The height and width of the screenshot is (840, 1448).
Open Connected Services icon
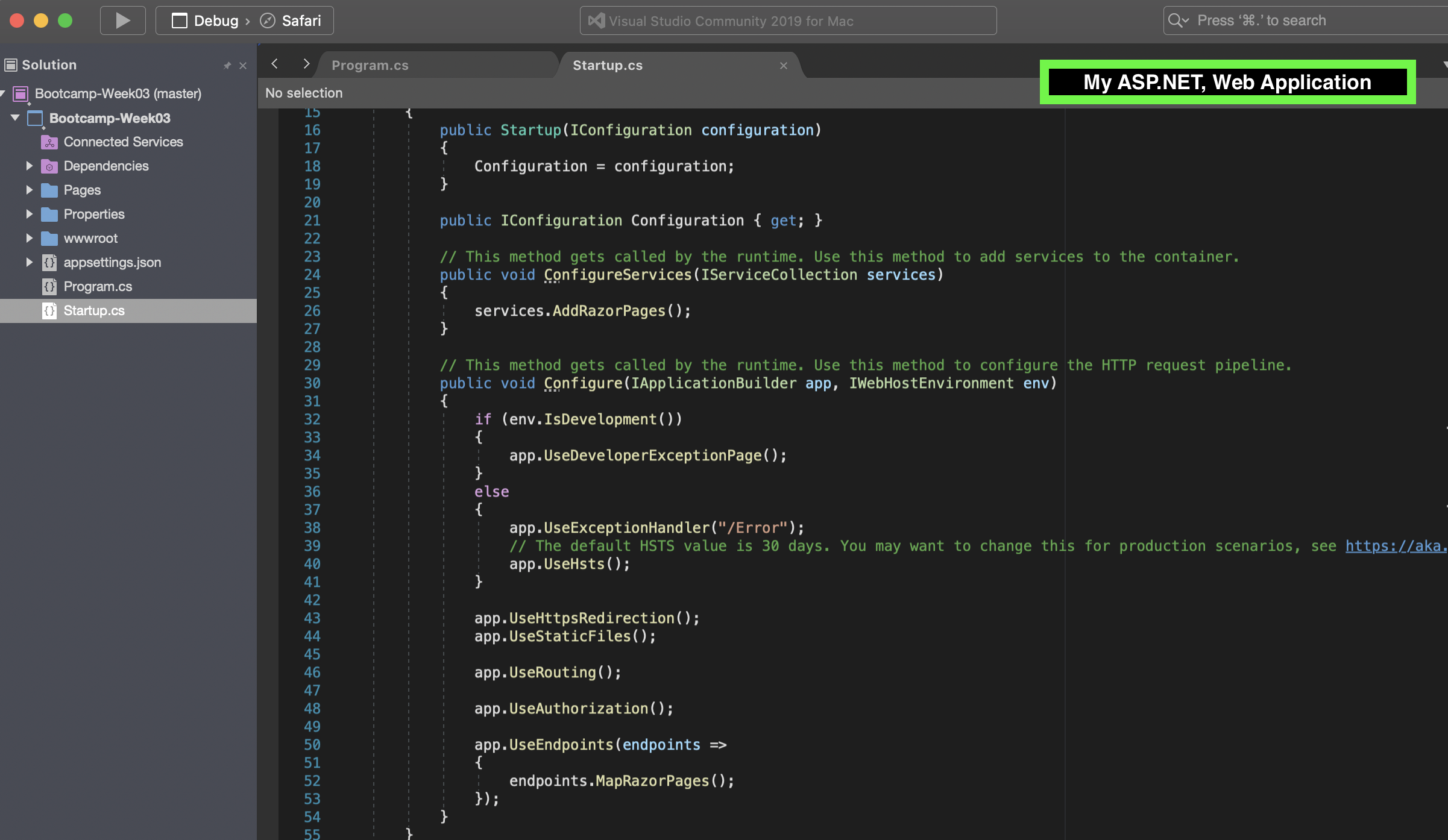pyautogui.click(x=49, y=142)
